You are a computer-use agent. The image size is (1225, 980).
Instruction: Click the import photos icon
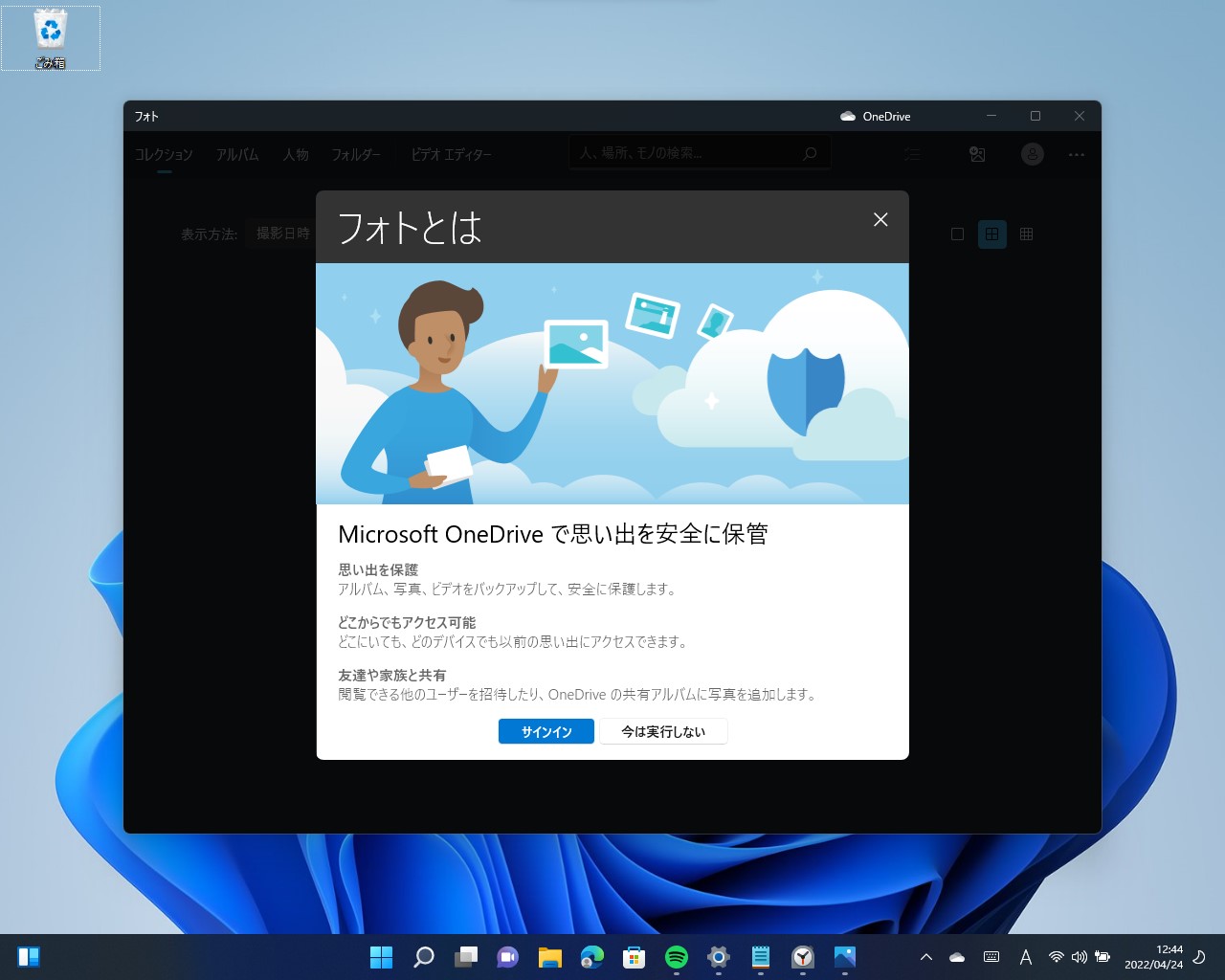coord(976,153)
